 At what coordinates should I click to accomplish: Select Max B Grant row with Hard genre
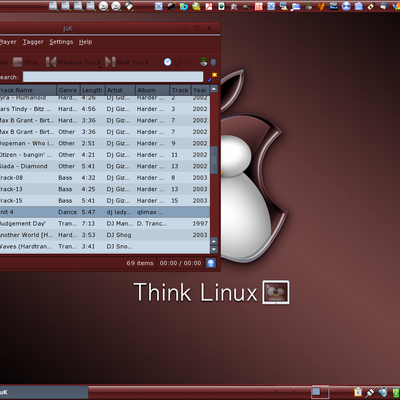click(x=105, y=120)
